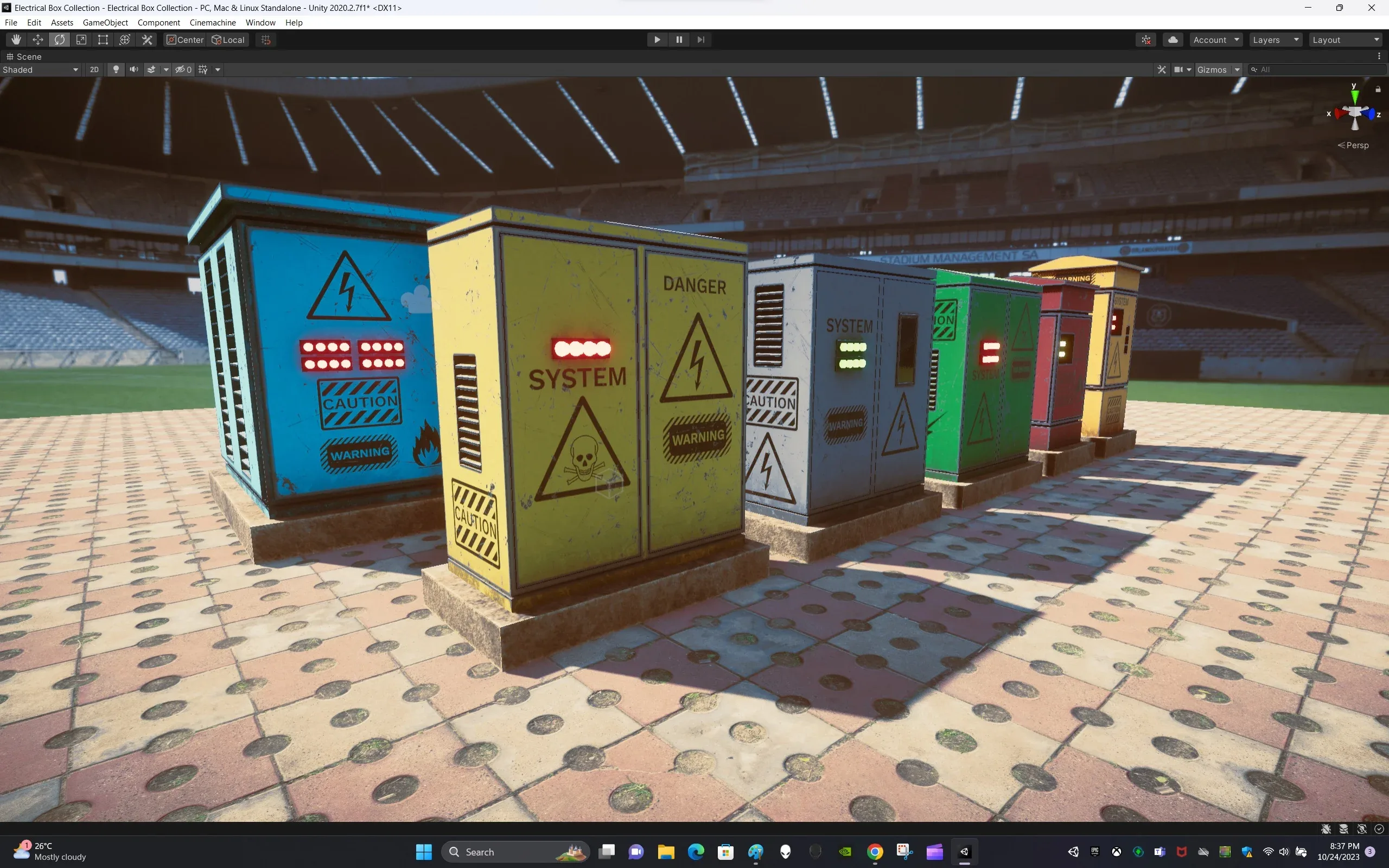Focus the Scene search All field

[1317, 69]
